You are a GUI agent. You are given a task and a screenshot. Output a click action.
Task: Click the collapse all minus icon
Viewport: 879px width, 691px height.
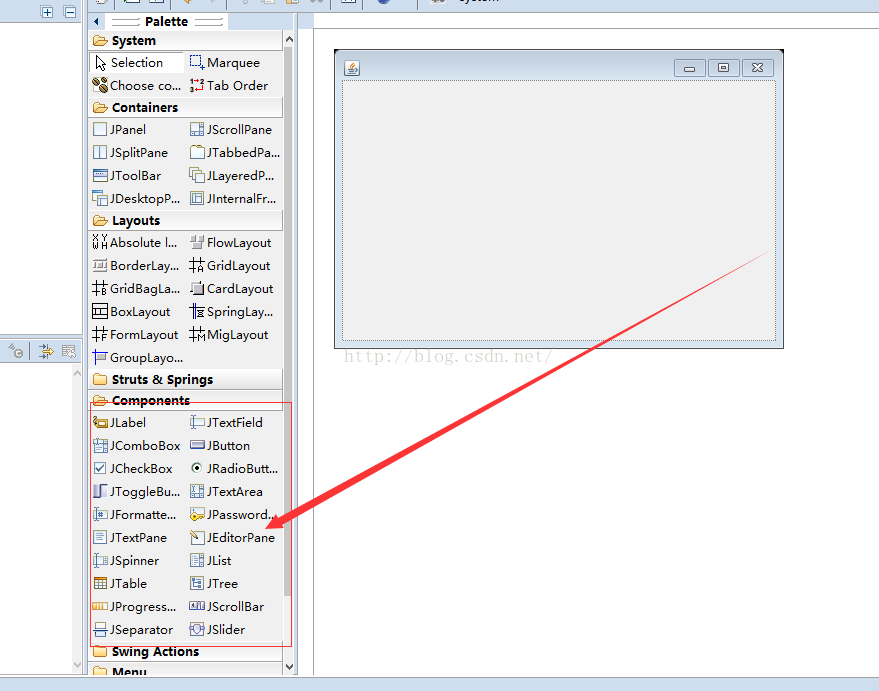click(70, 12)
